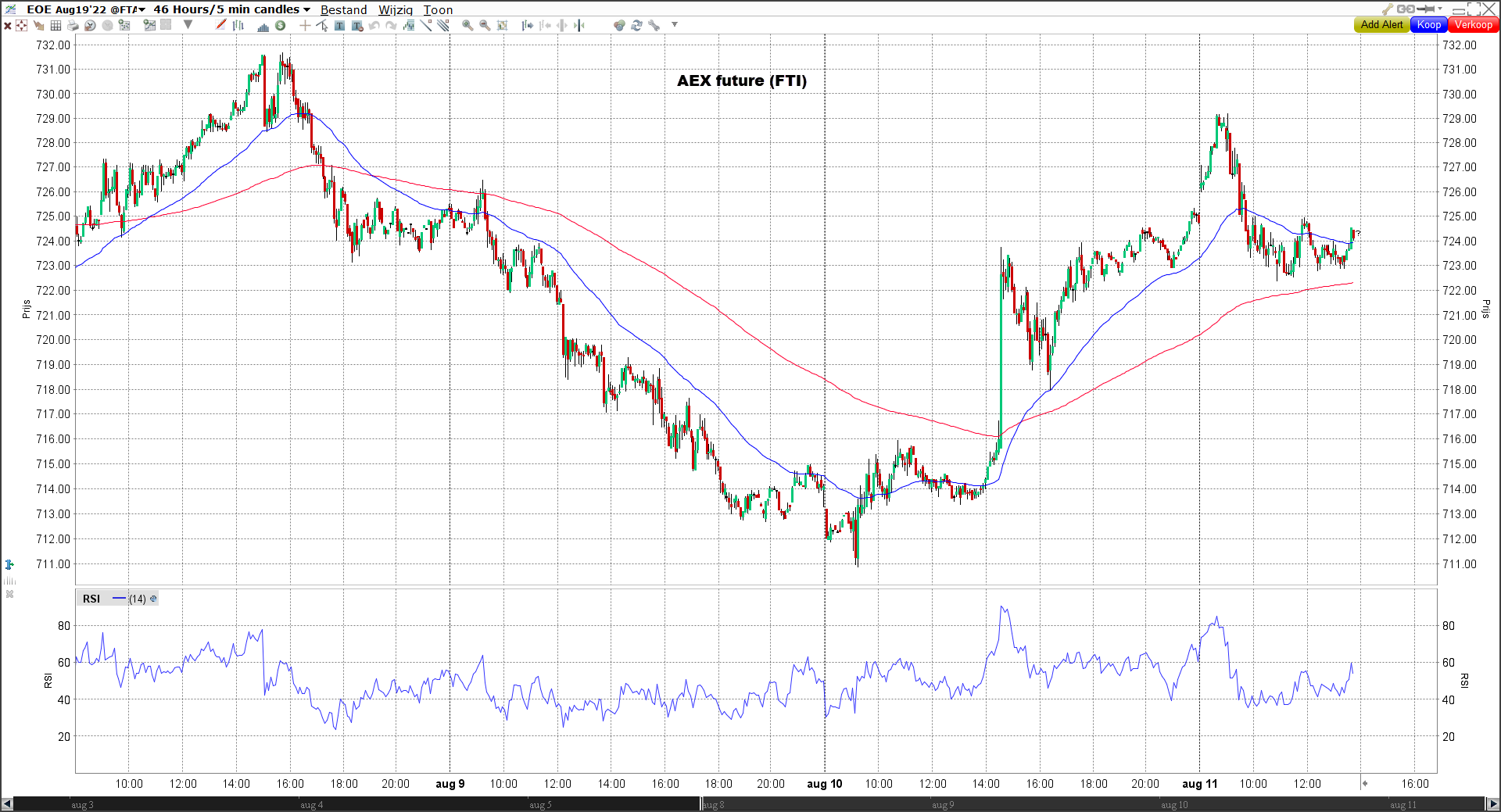
Task: Click the pencil draw tool icon
Action: 221,25
